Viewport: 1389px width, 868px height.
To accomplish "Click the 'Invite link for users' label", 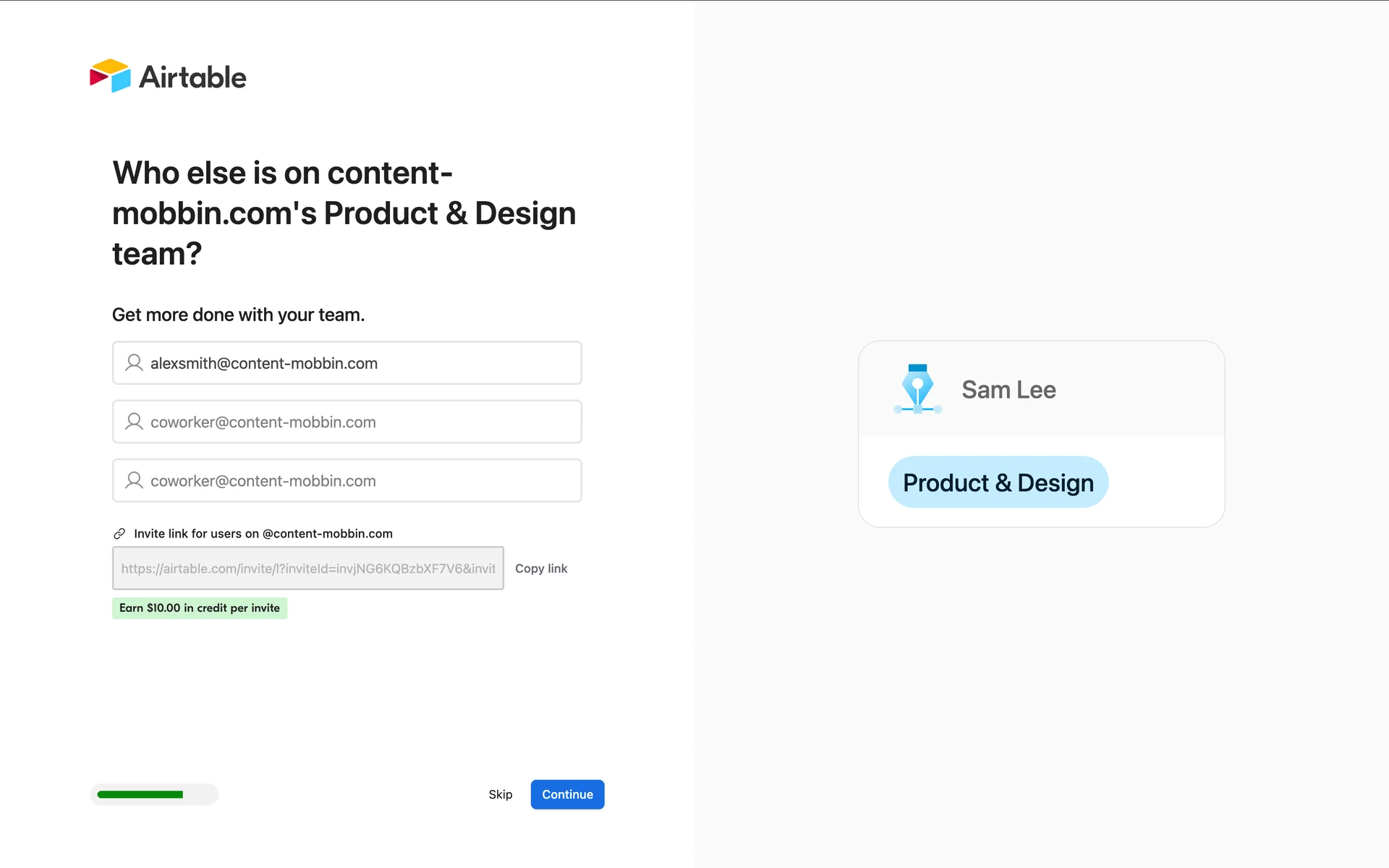I will [263, 534].
